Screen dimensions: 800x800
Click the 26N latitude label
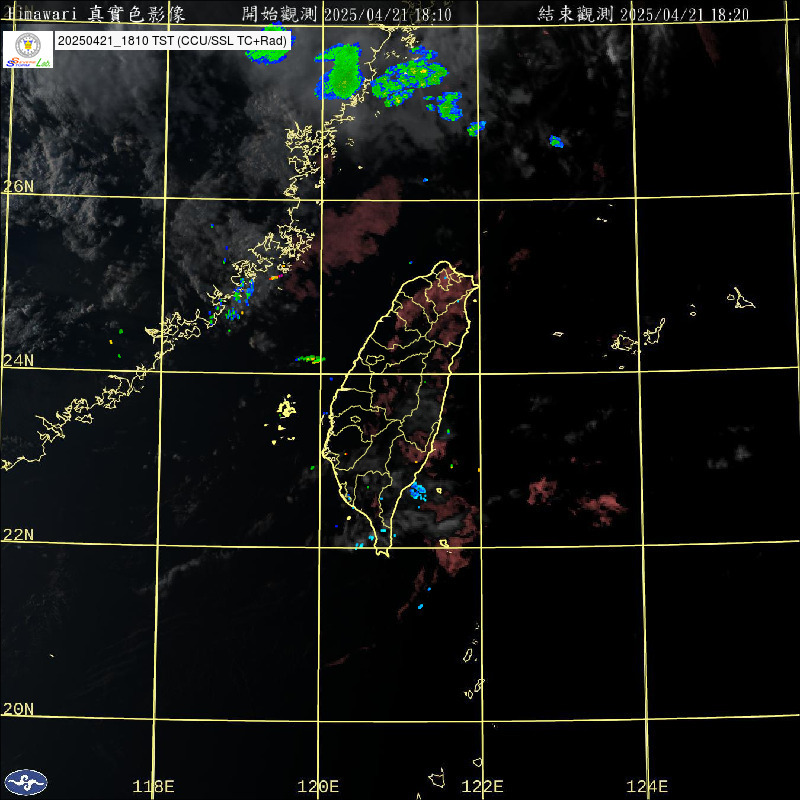click(18, 187)
